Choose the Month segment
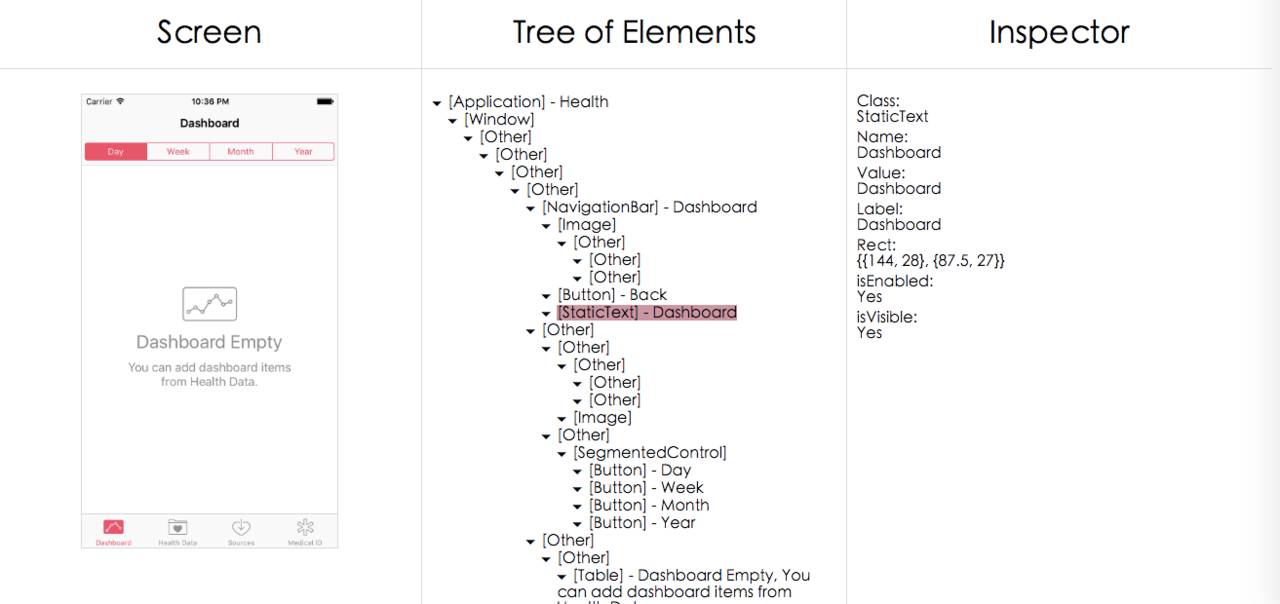 tap(240, 152)
